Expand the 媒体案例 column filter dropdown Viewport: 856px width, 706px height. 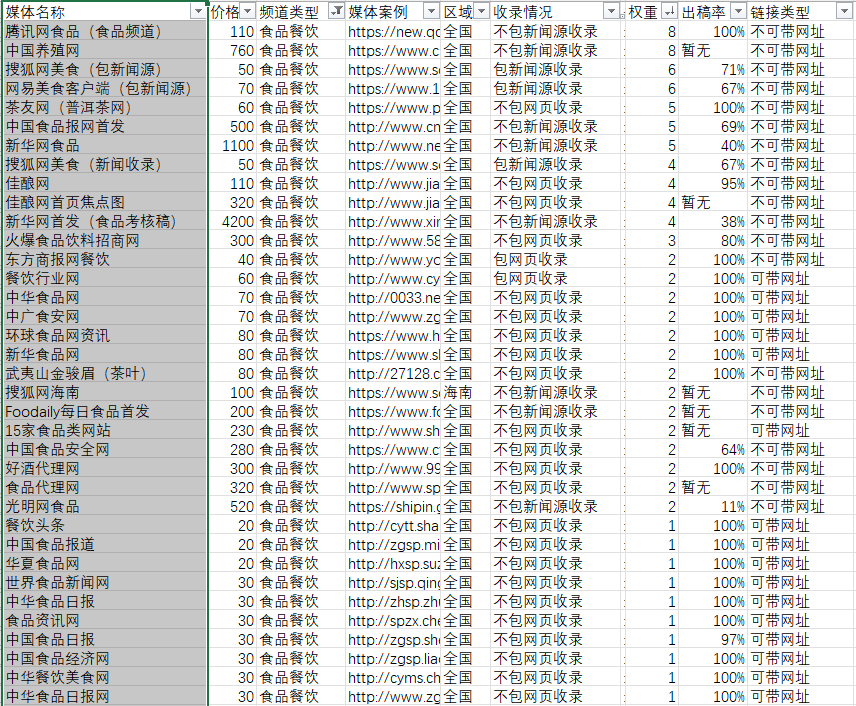[431, 11]
